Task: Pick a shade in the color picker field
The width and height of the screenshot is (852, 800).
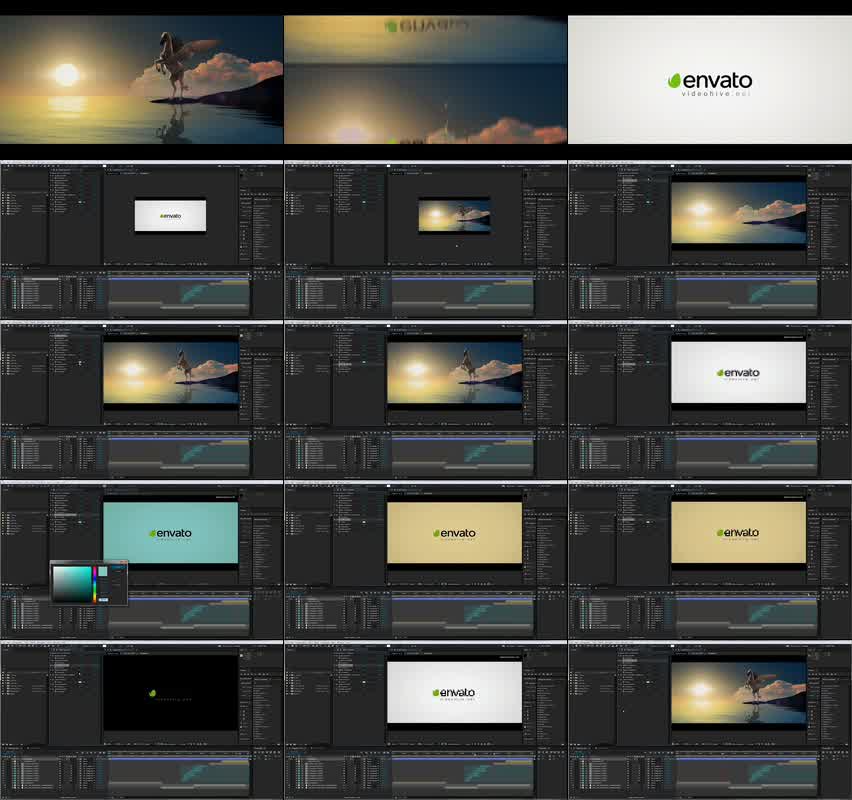Action: tap(72, 584)
